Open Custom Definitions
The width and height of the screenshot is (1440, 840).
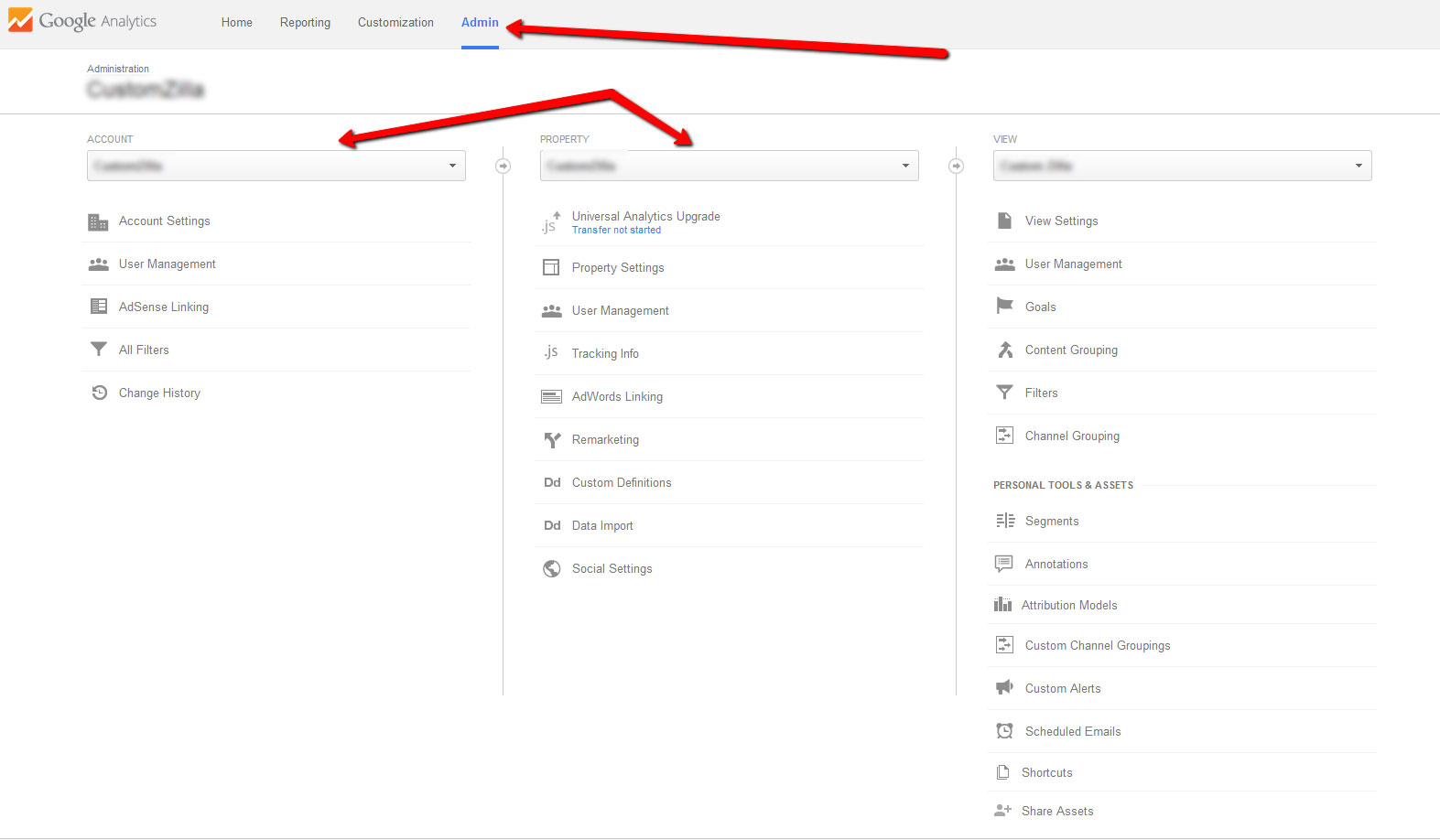(622, 482)
